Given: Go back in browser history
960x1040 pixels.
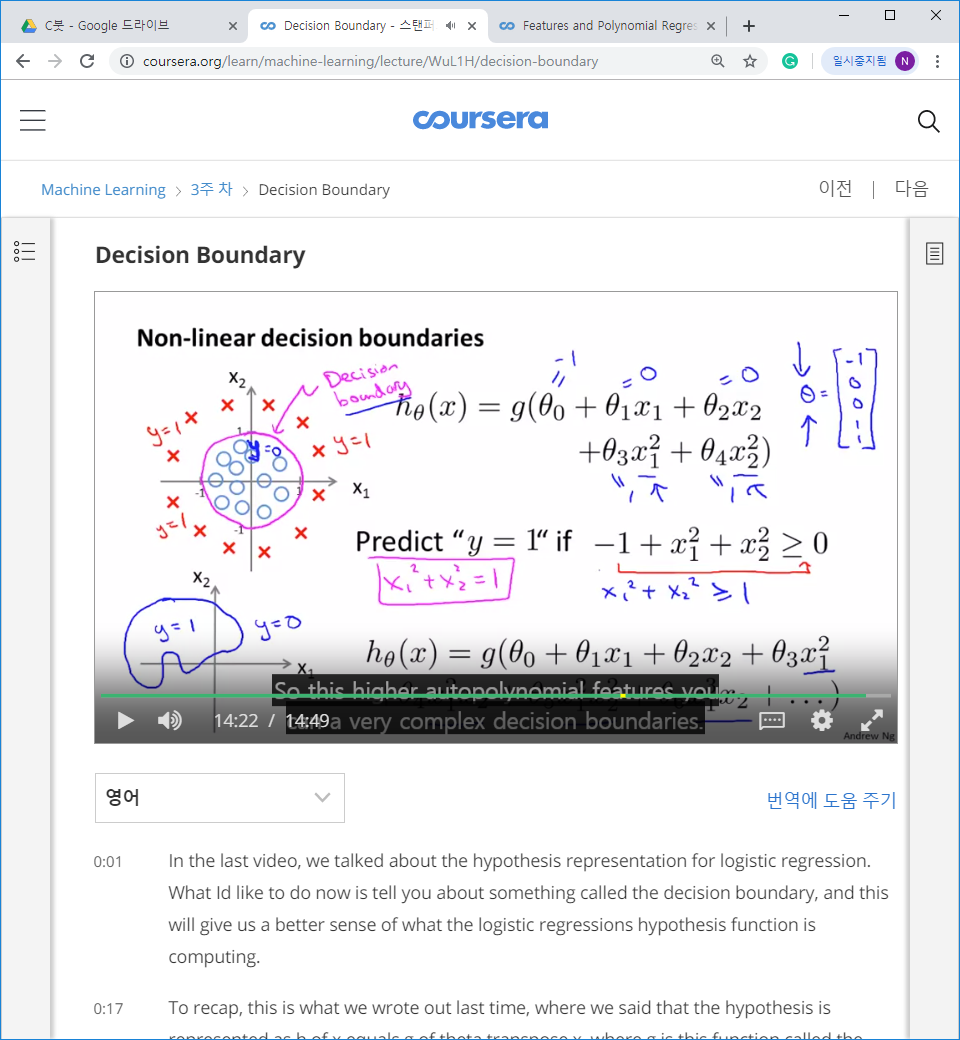Looking at the screenshot, I should click(x=23, y=61).
